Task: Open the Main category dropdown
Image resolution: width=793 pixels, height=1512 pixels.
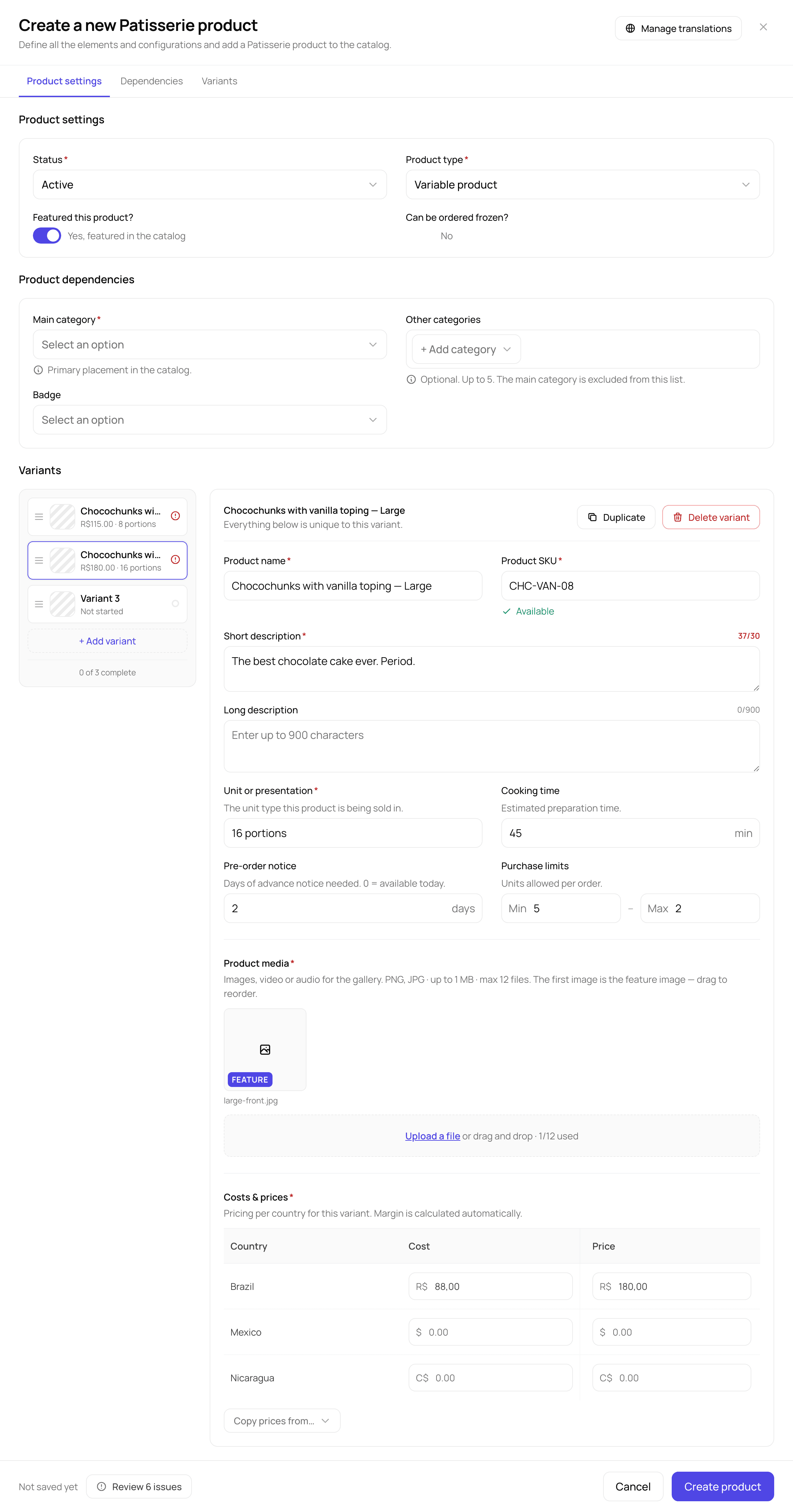Action: pyautogui.click(x=210, y=344)
